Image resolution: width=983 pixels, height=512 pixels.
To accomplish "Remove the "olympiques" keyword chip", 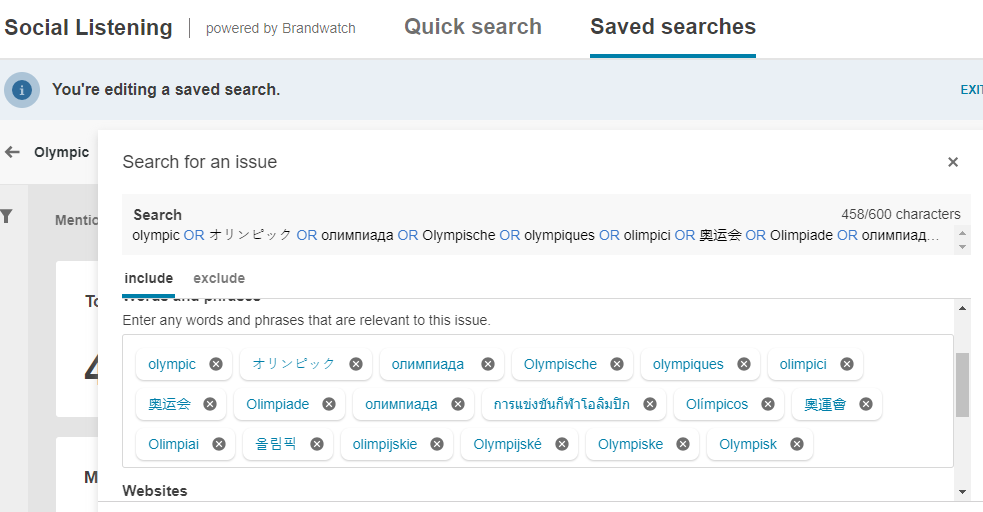I will (744, 364).
